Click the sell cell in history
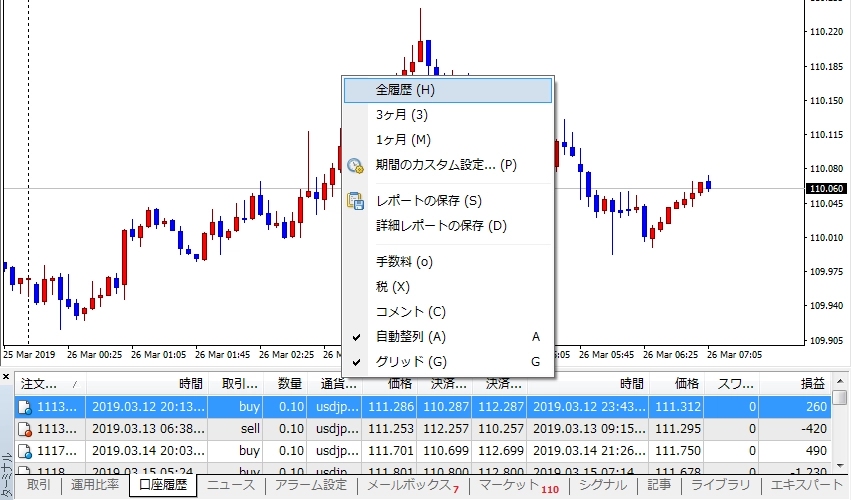Screen dimensions: 851x500 pyautogui.click(x=250, y=429)
